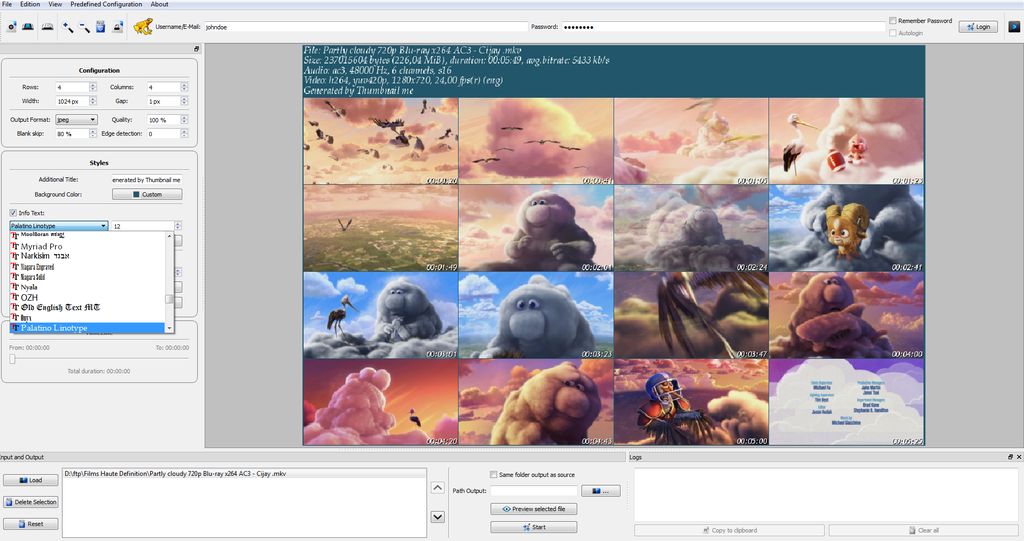The image size is (1024, 541).
Task: Click the Quality input field
Action: (163, 120)
